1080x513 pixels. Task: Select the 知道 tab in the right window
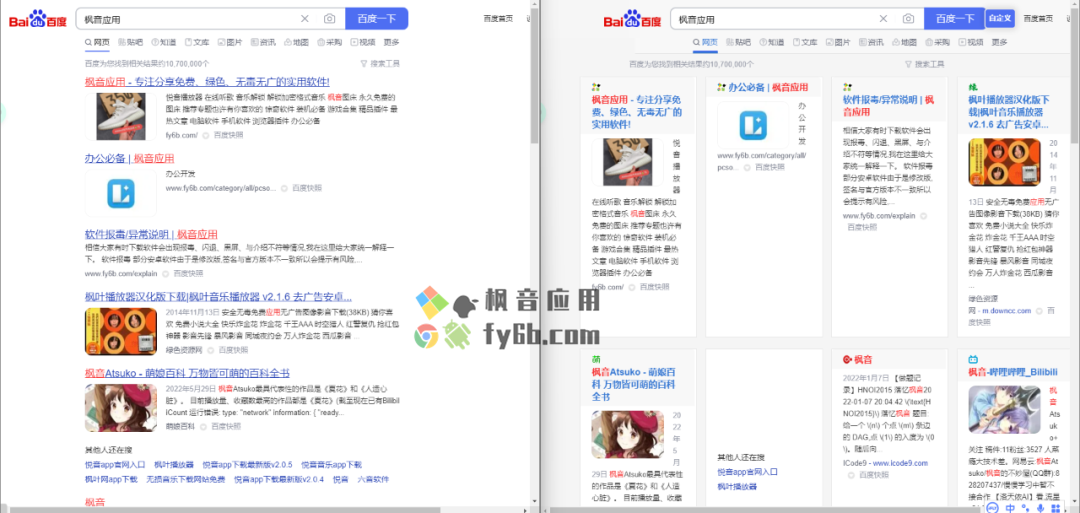[x=772, y=43]
